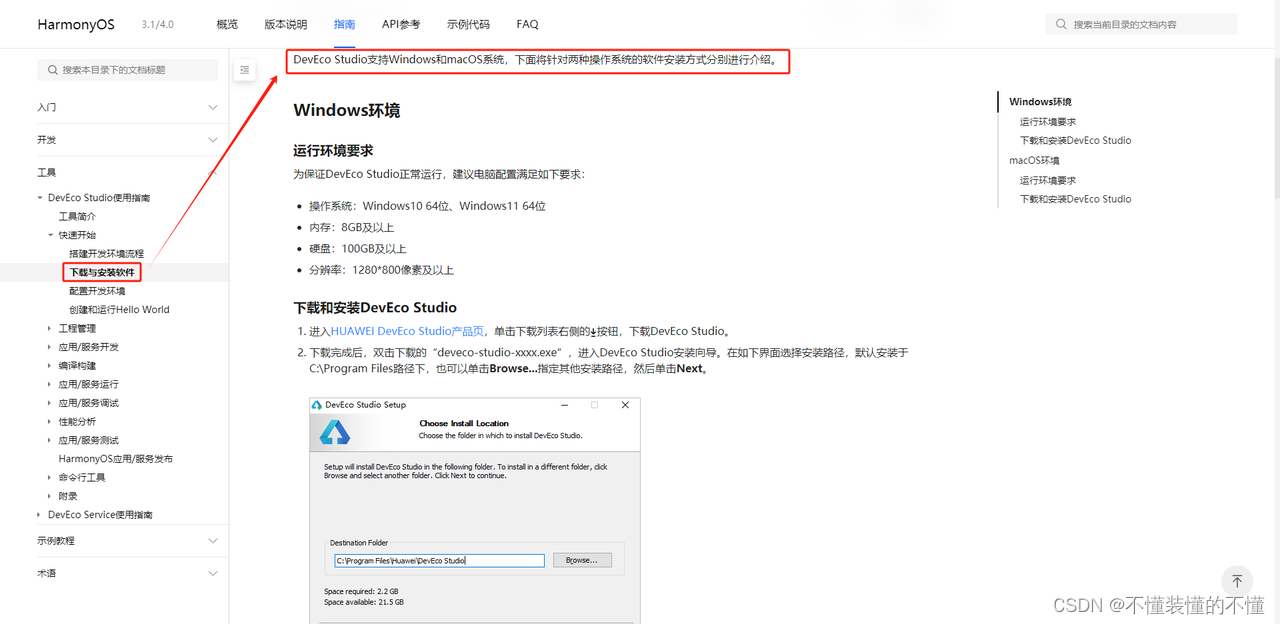Expand the 应用/服务开发 tree node
This screenshot has width=1280, height=624.
pos(51,347)
